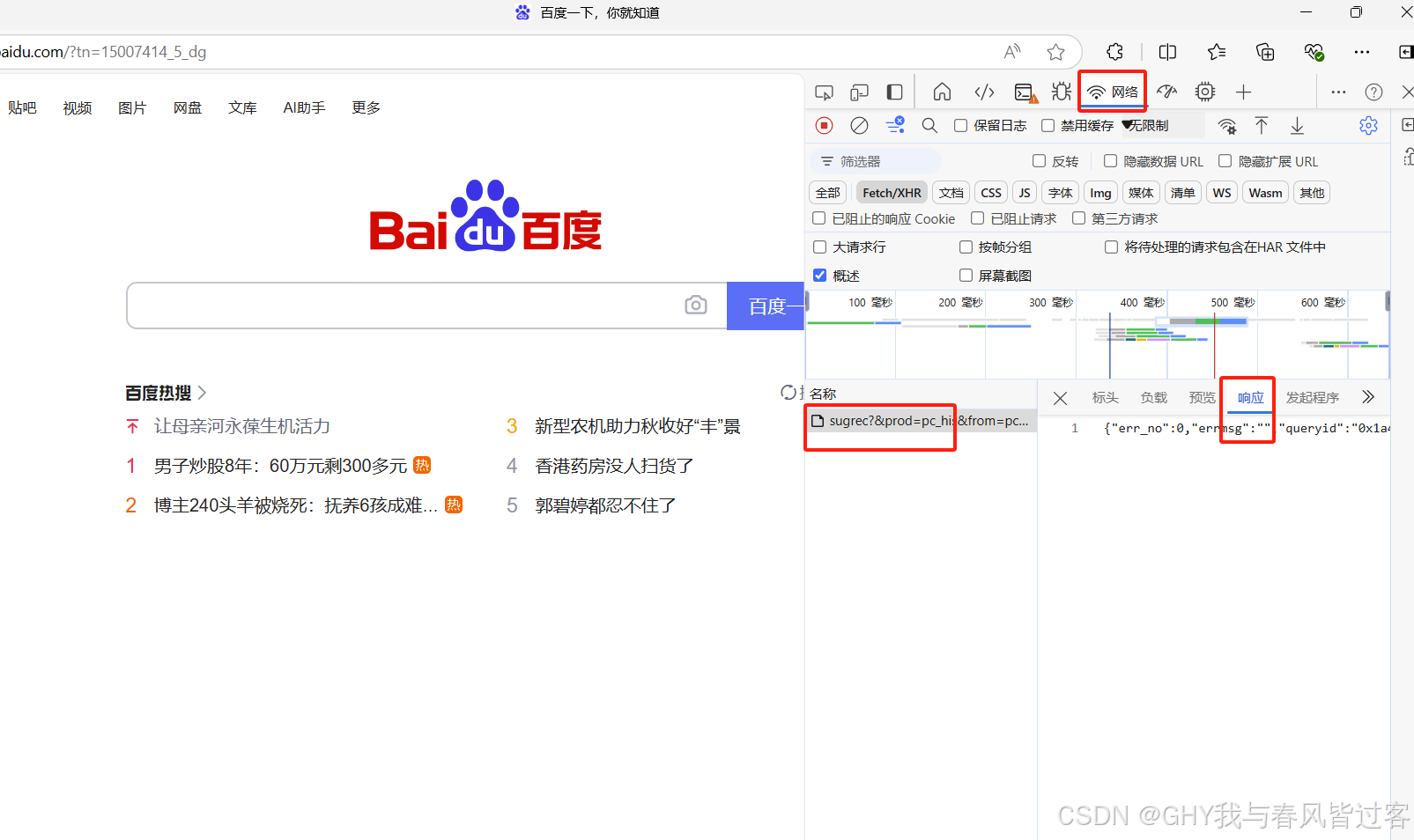Screen dimensions: 1414x840
Task: Check 隐藏数据 URL checkbox
Action: pos(1111,161)
